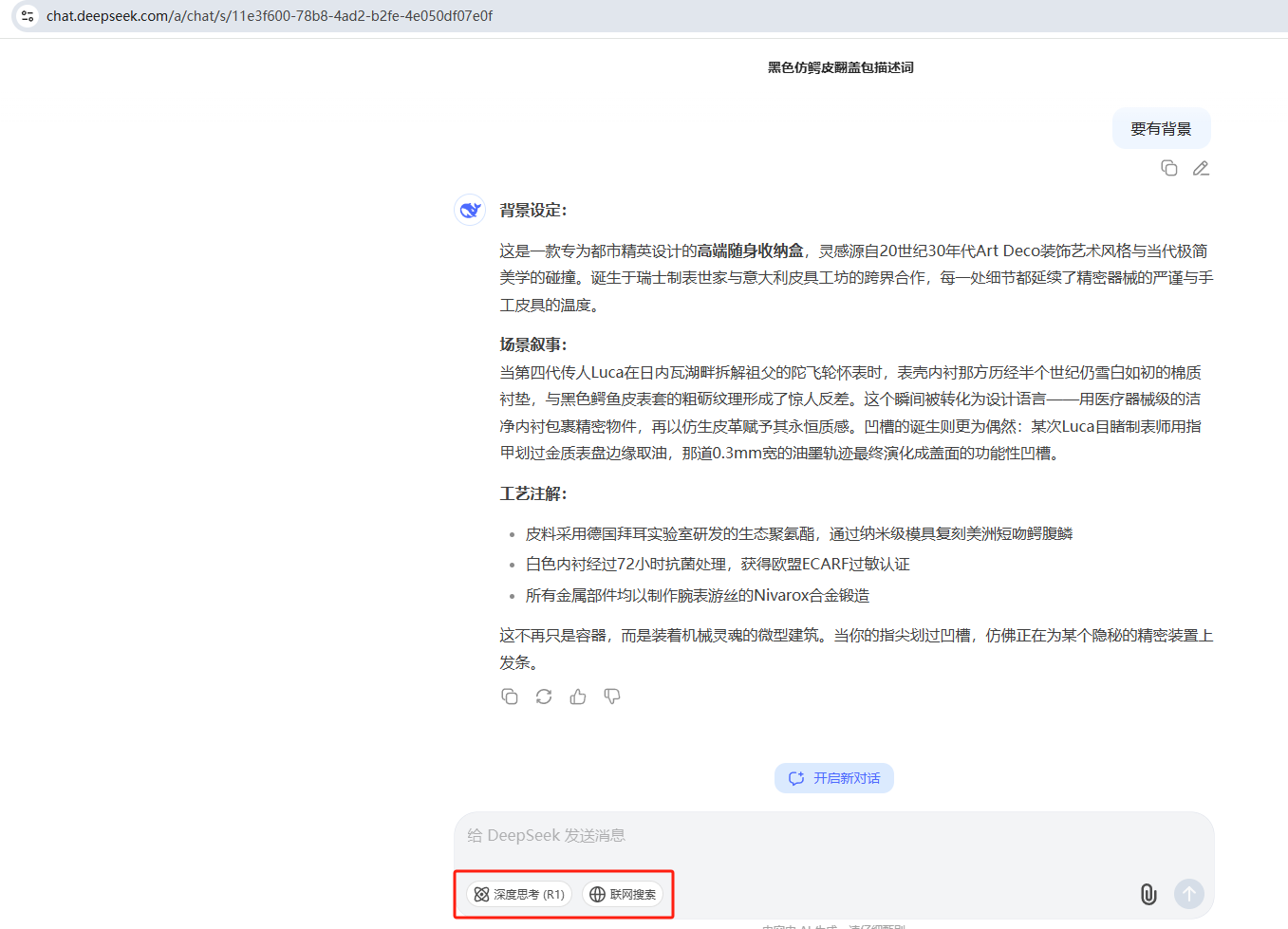Viewport: 1288px width, 929px height.
Task: Click bullet line about 德国拜耳实验室
Action: coord(799,533)
